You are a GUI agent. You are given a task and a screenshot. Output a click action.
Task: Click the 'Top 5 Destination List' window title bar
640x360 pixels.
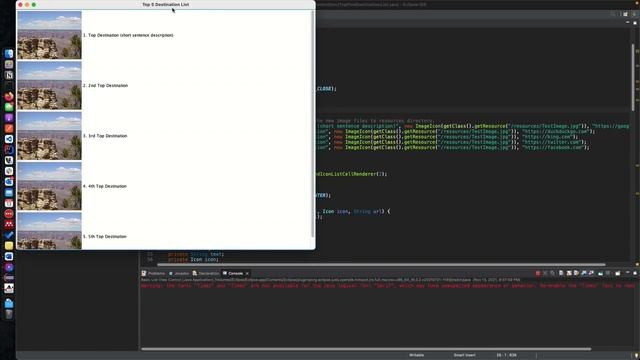(x=166, y=4)
